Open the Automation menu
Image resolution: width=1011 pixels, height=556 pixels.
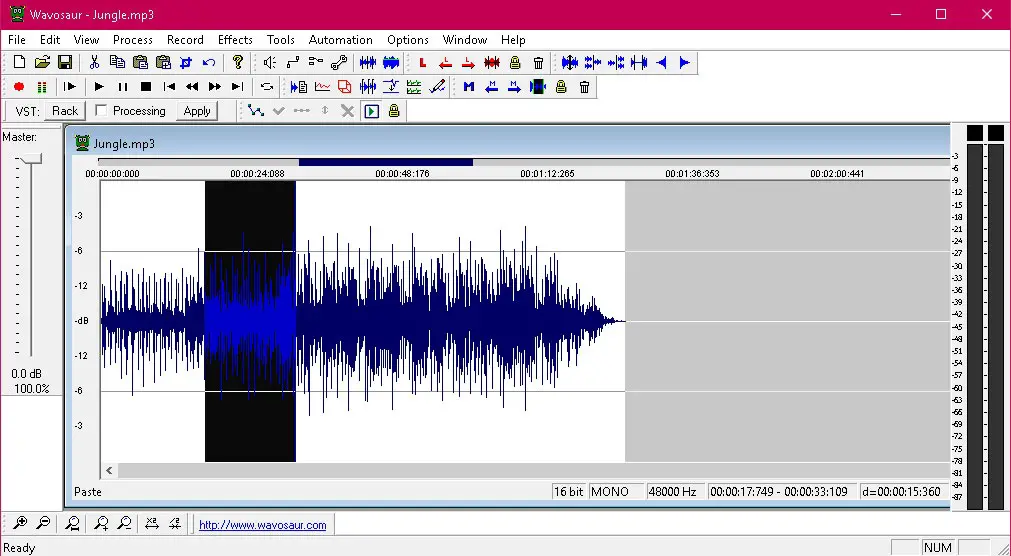coord(340,40)
